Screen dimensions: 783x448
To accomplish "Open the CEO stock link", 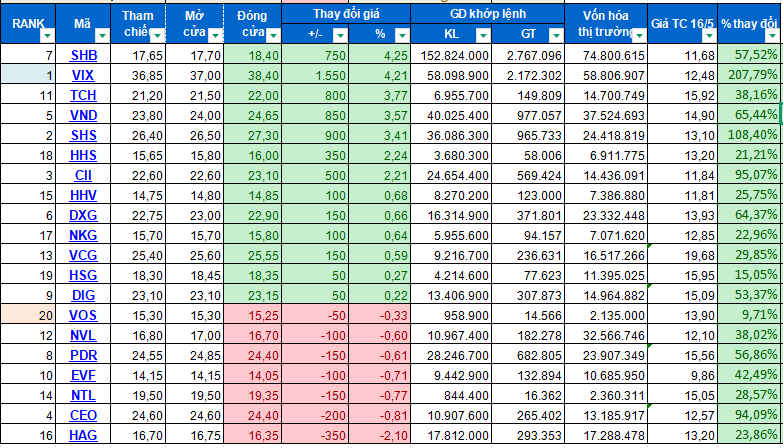I will [83, 415].
